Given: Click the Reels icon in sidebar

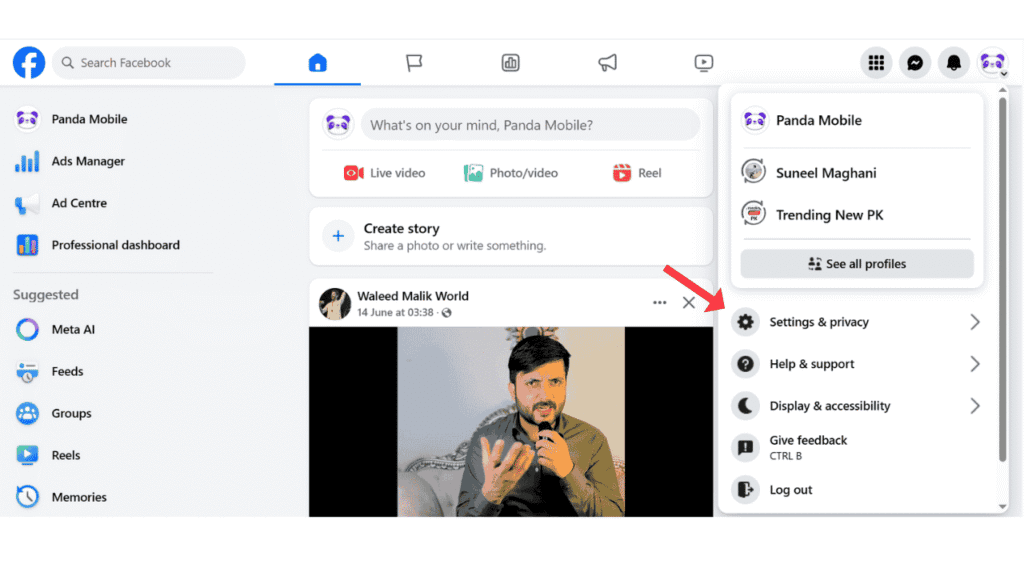Looking at the screenshot, I should pos(27,455).
